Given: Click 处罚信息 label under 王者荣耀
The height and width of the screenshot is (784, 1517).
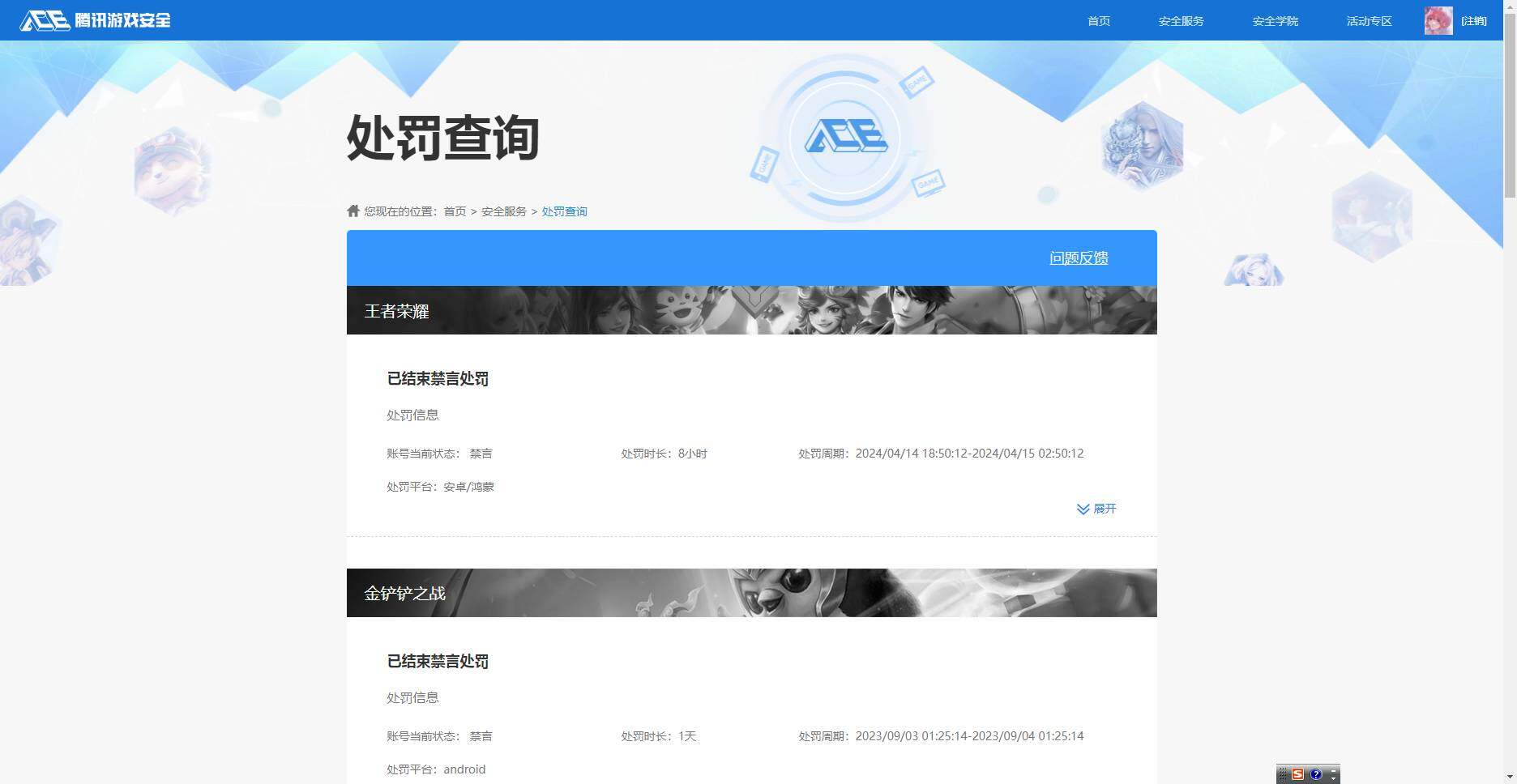Looking at the screenshot, I should [412, 415].
